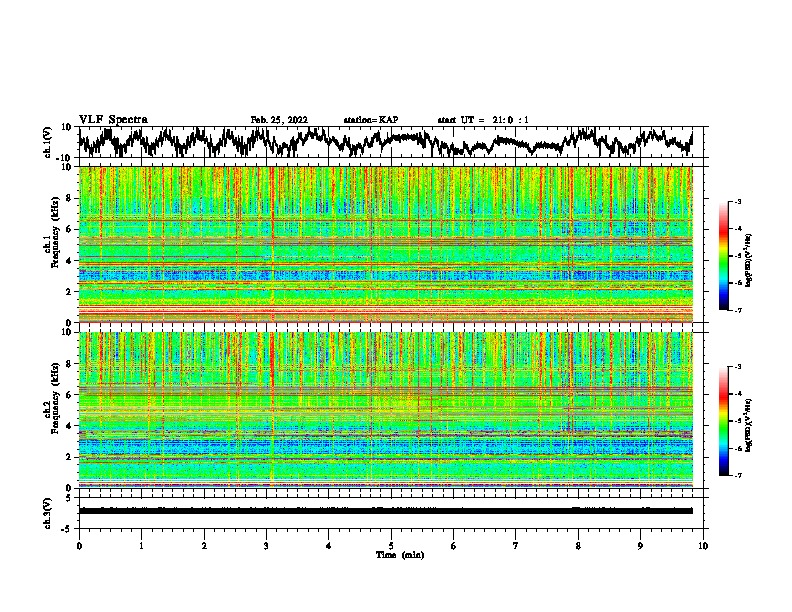Click the ch.1 colorbar log PSD unit label
This screenshot has height=612, width=792.
coord(748,260)
